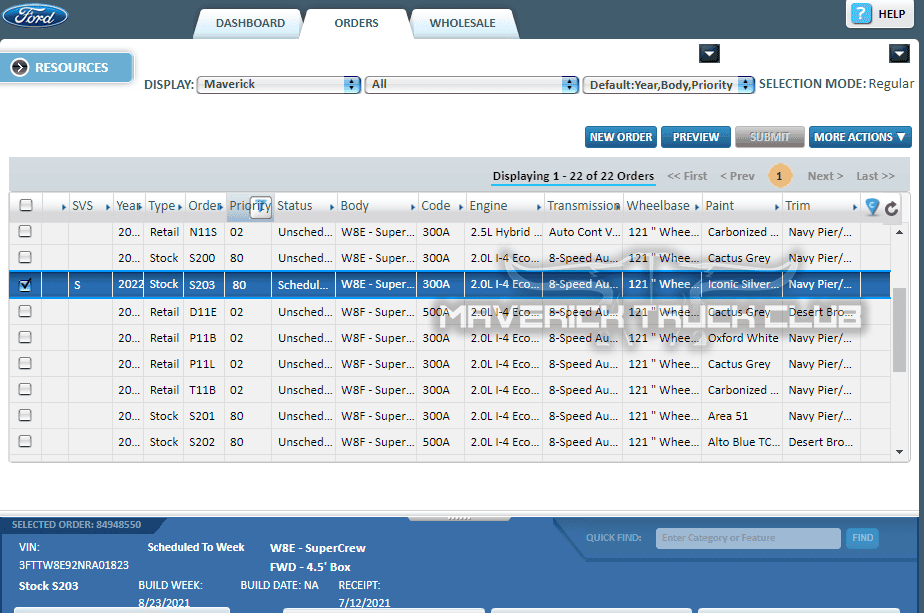Go to the Last page link
The image size is (924, 613).
coord(875,176)
